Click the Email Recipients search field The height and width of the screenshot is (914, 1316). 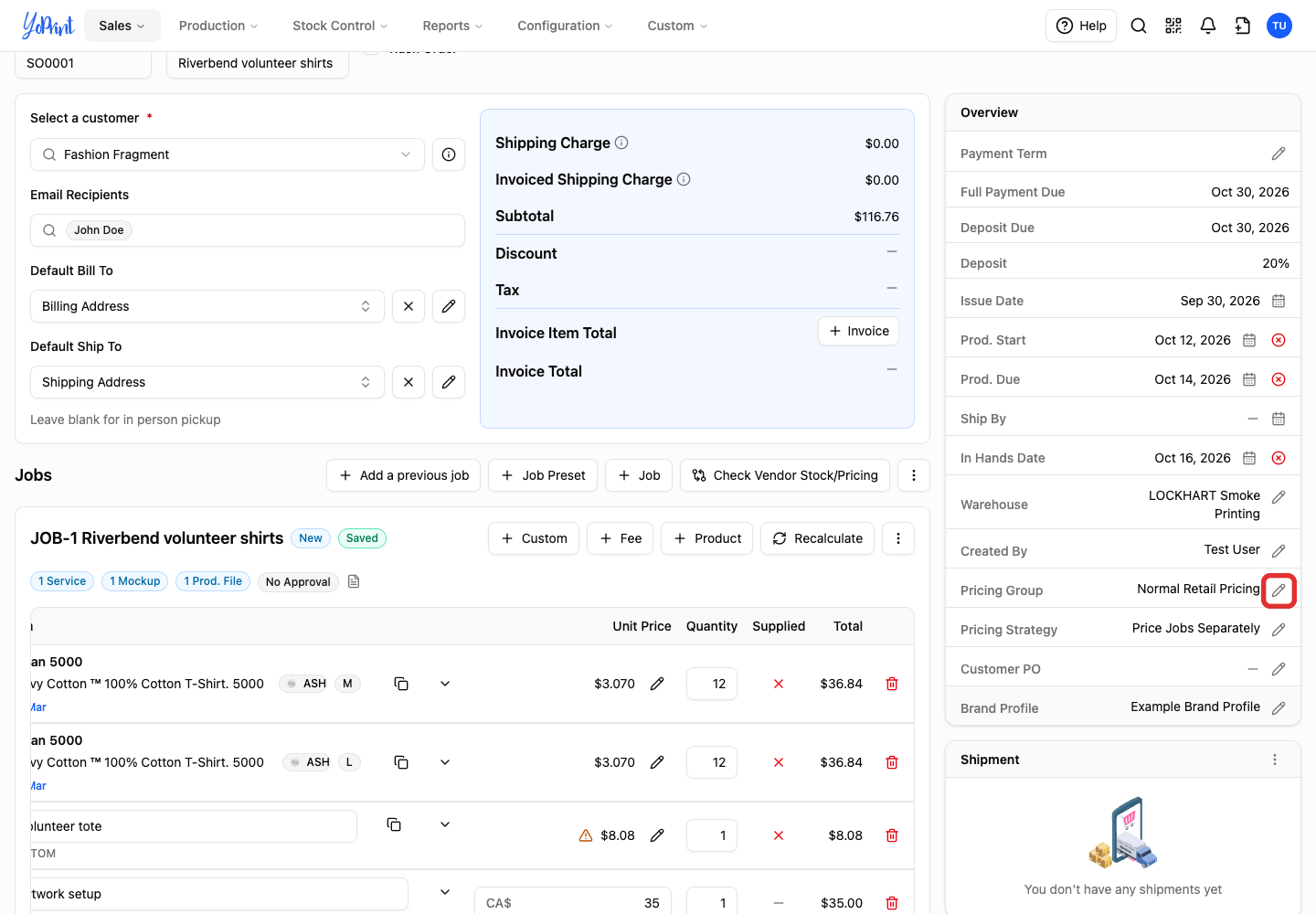tap(248, 230)
